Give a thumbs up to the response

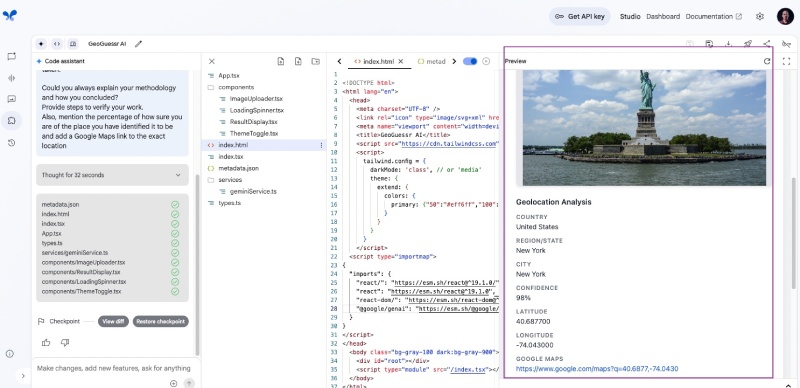tap(46, 343)
